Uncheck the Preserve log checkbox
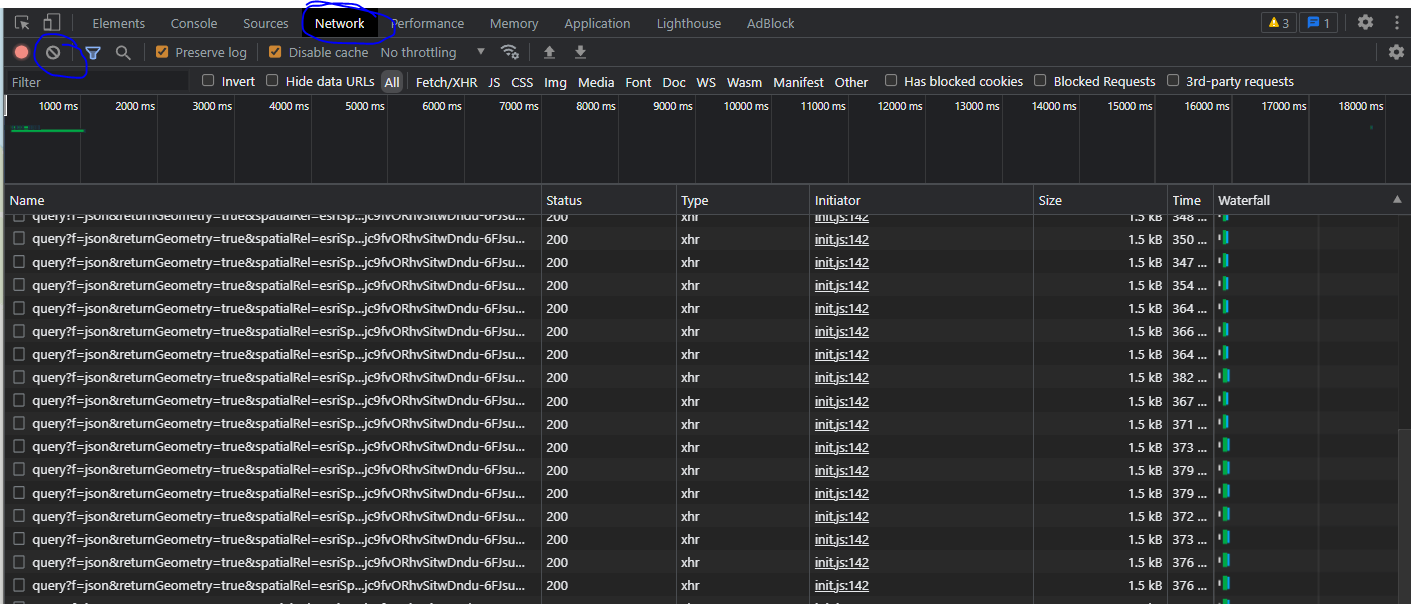 pos(162,52)
